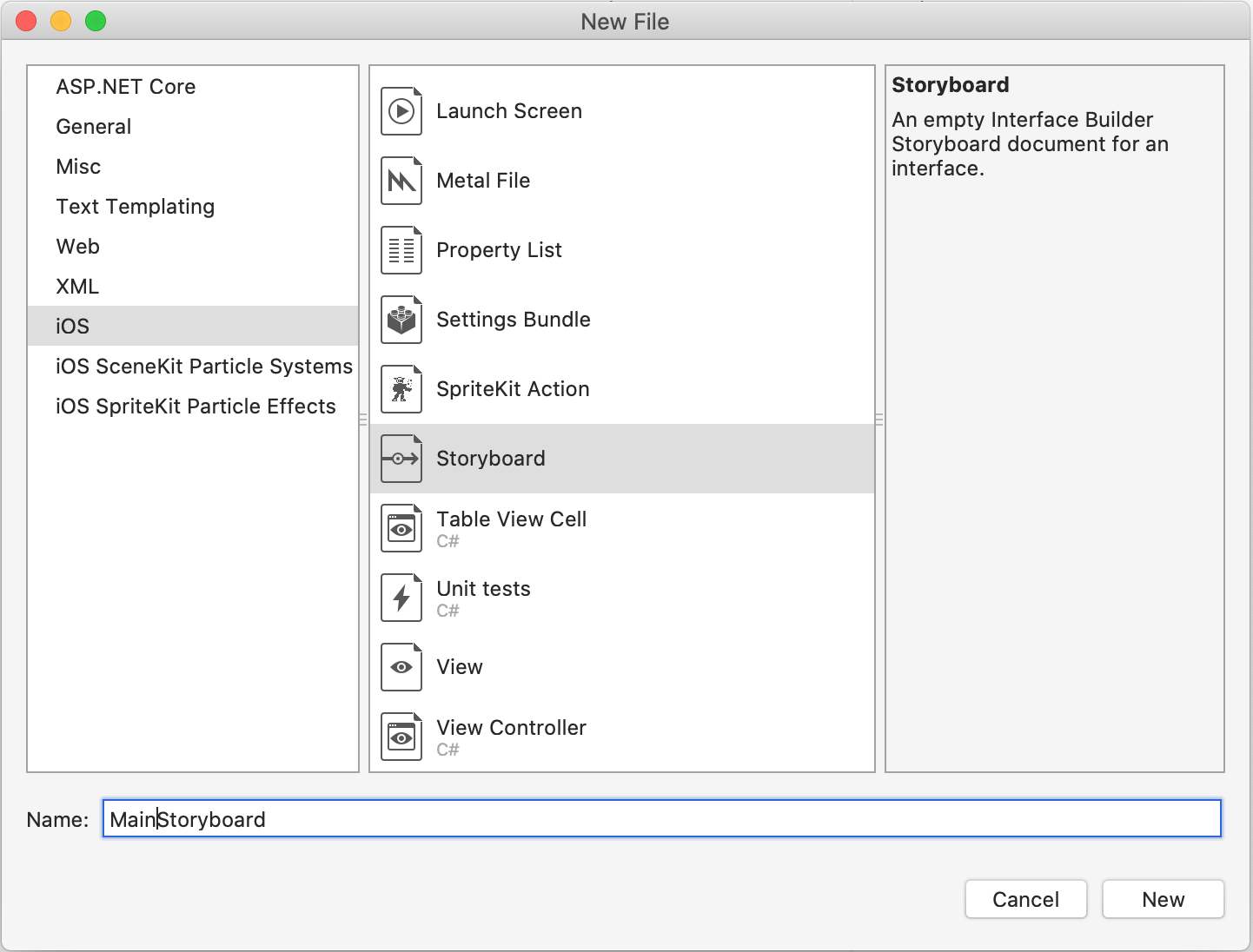Viewport: 1253px width, 952px height.
Task: Click inside the Name text field
Action: (660, 818)
